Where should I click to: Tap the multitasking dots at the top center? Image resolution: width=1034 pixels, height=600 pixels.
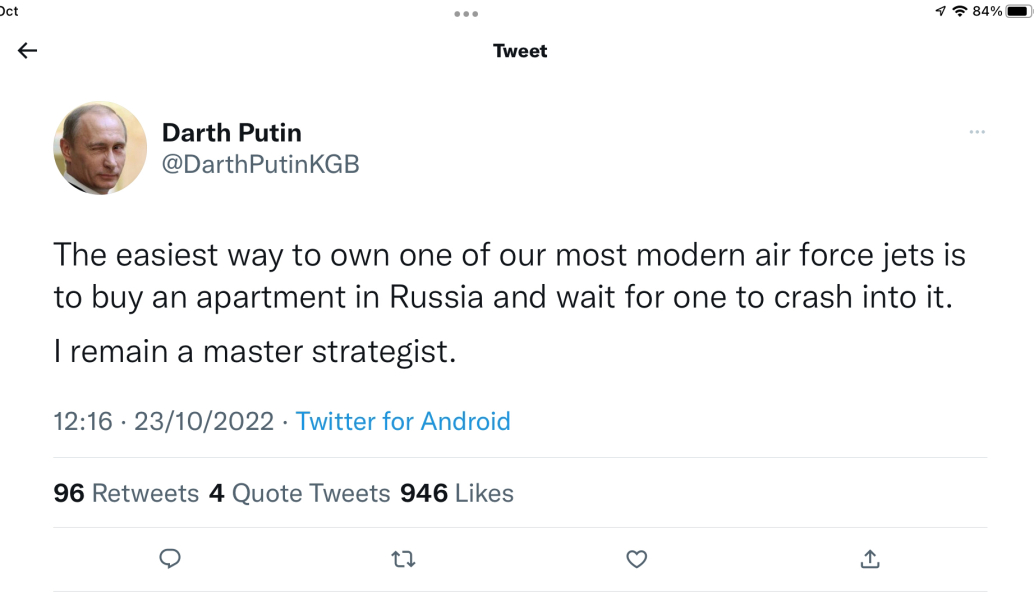[x=466, y=14]
